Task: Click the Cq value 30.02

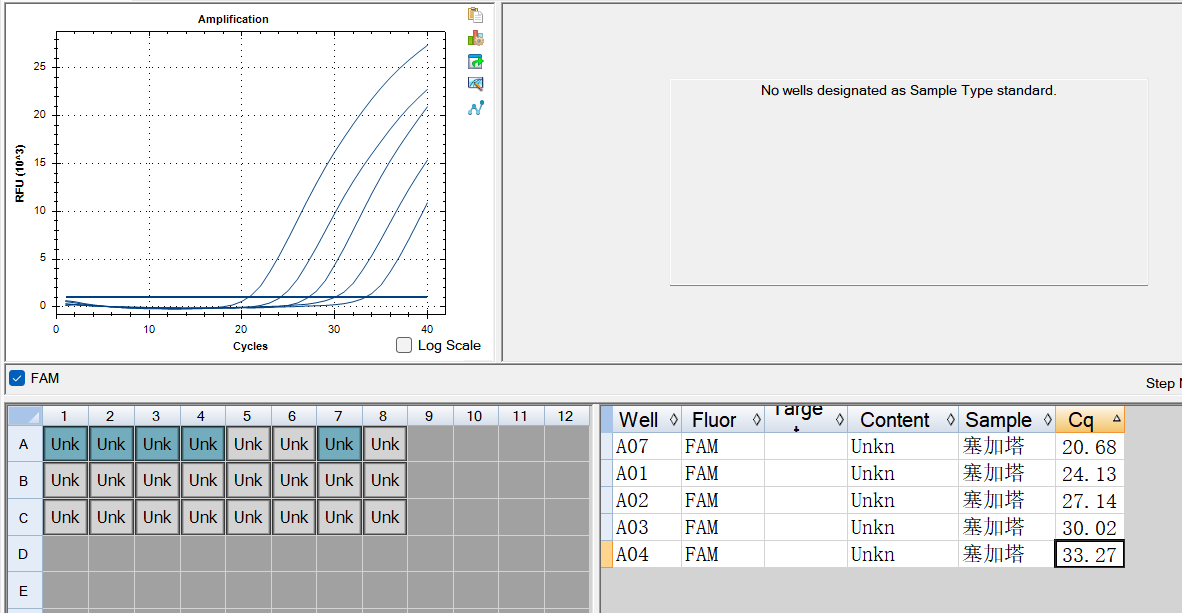Action: (1089, 528)
